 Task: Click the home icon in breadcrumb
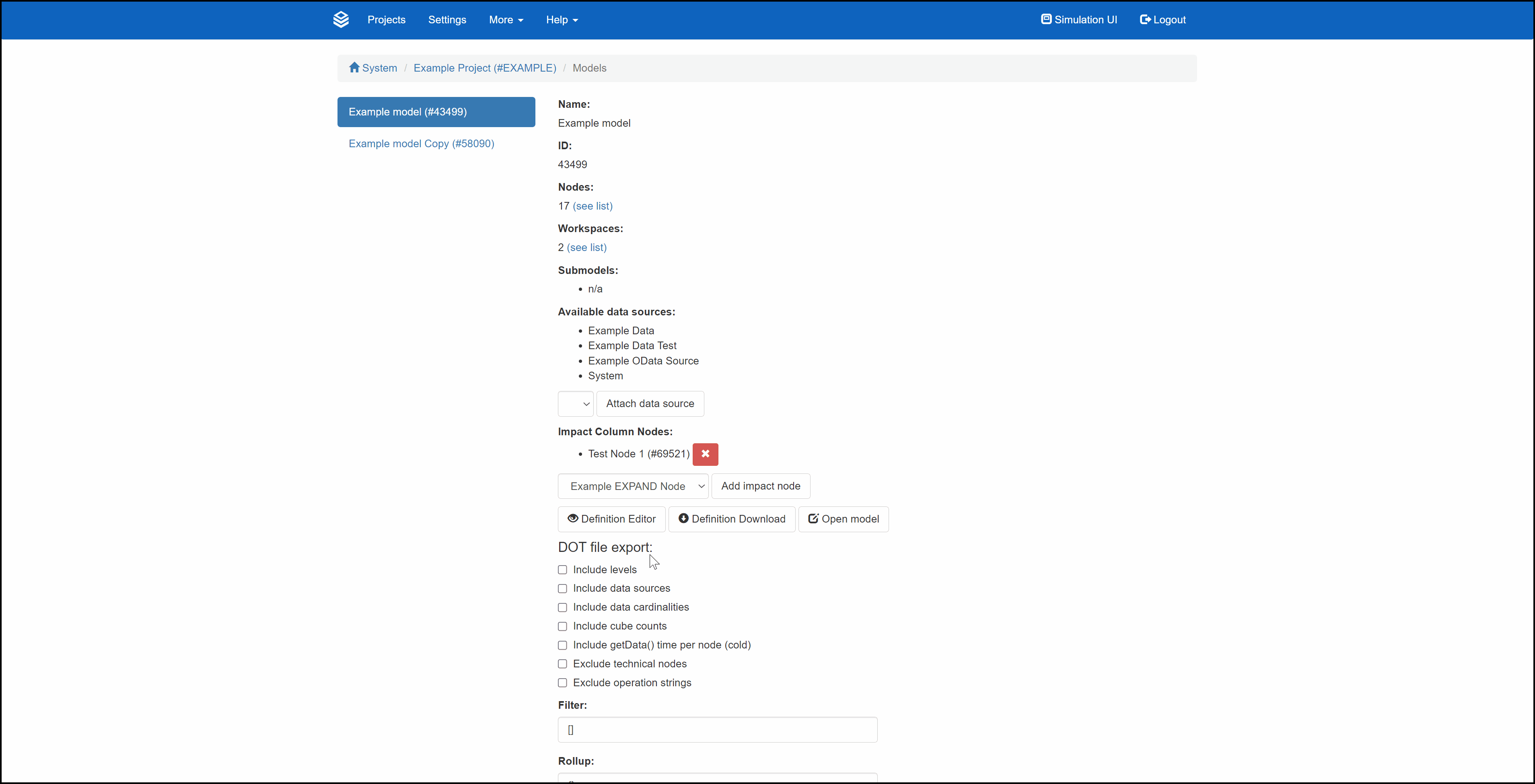click(x=354, y=67)
